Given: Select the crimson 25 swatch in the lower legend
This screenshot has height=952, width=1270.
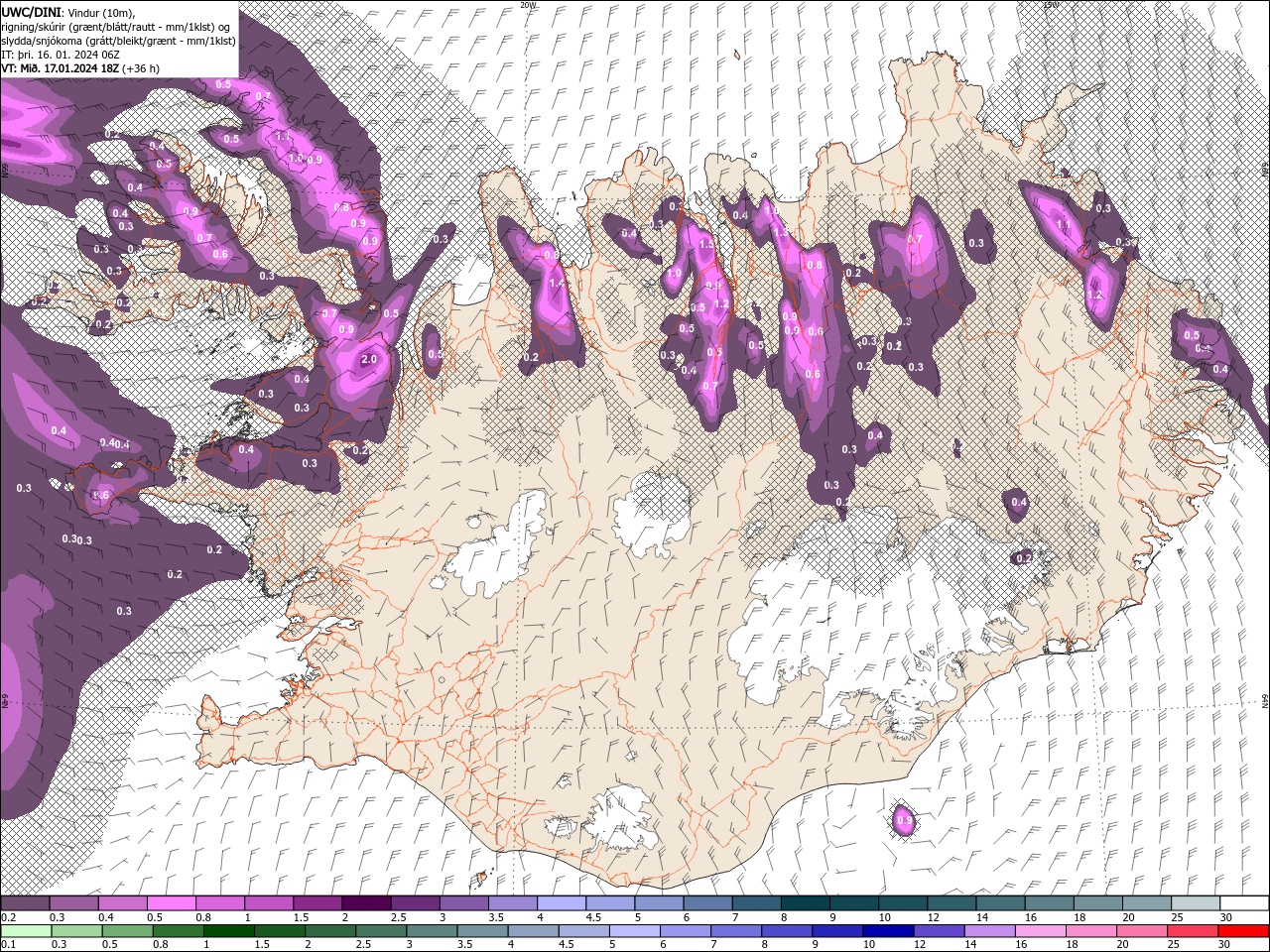Looking at the screenshot, I should point(1192,930).
